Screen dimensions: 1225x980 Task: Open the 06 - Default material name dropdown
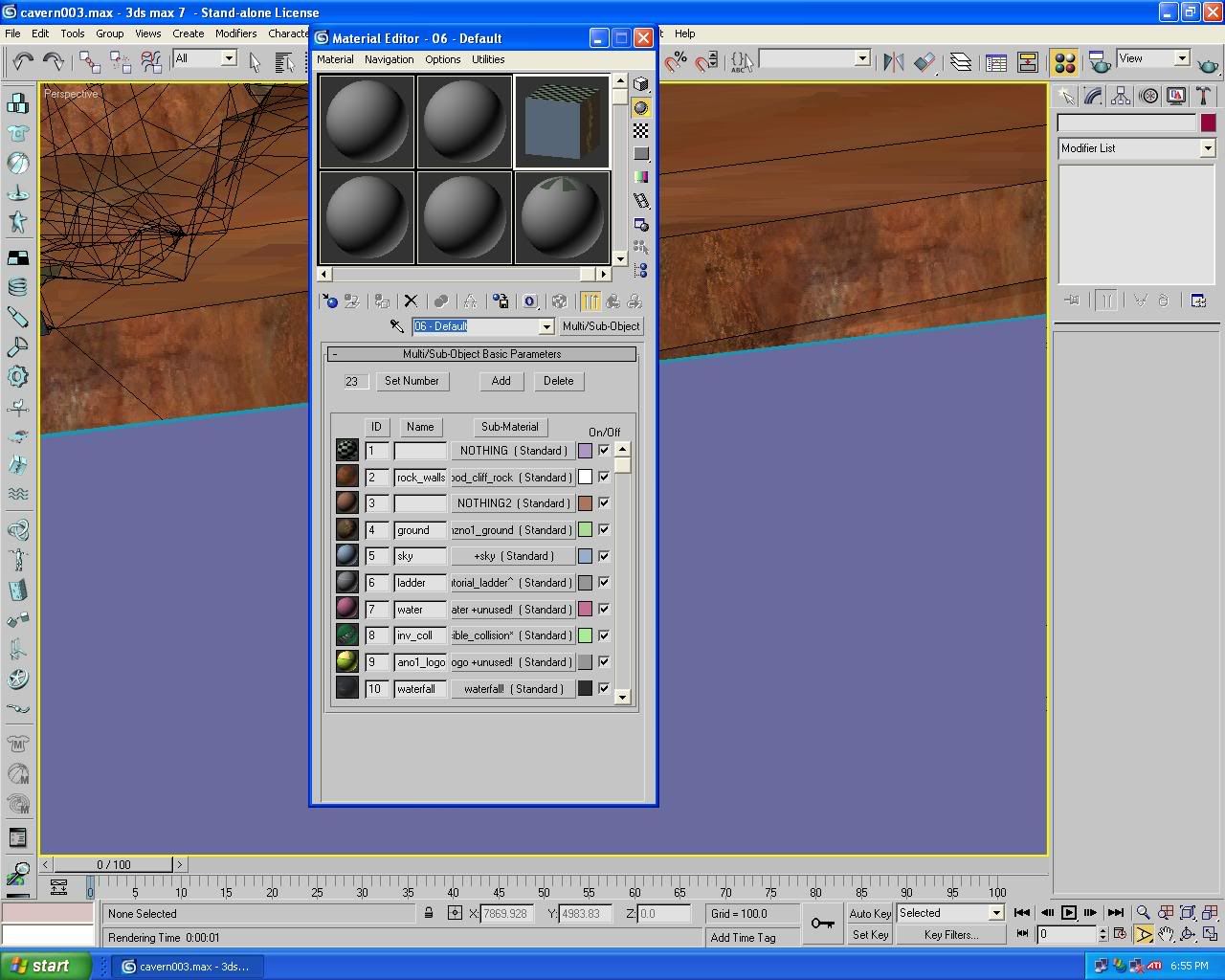tap(546, 326)
